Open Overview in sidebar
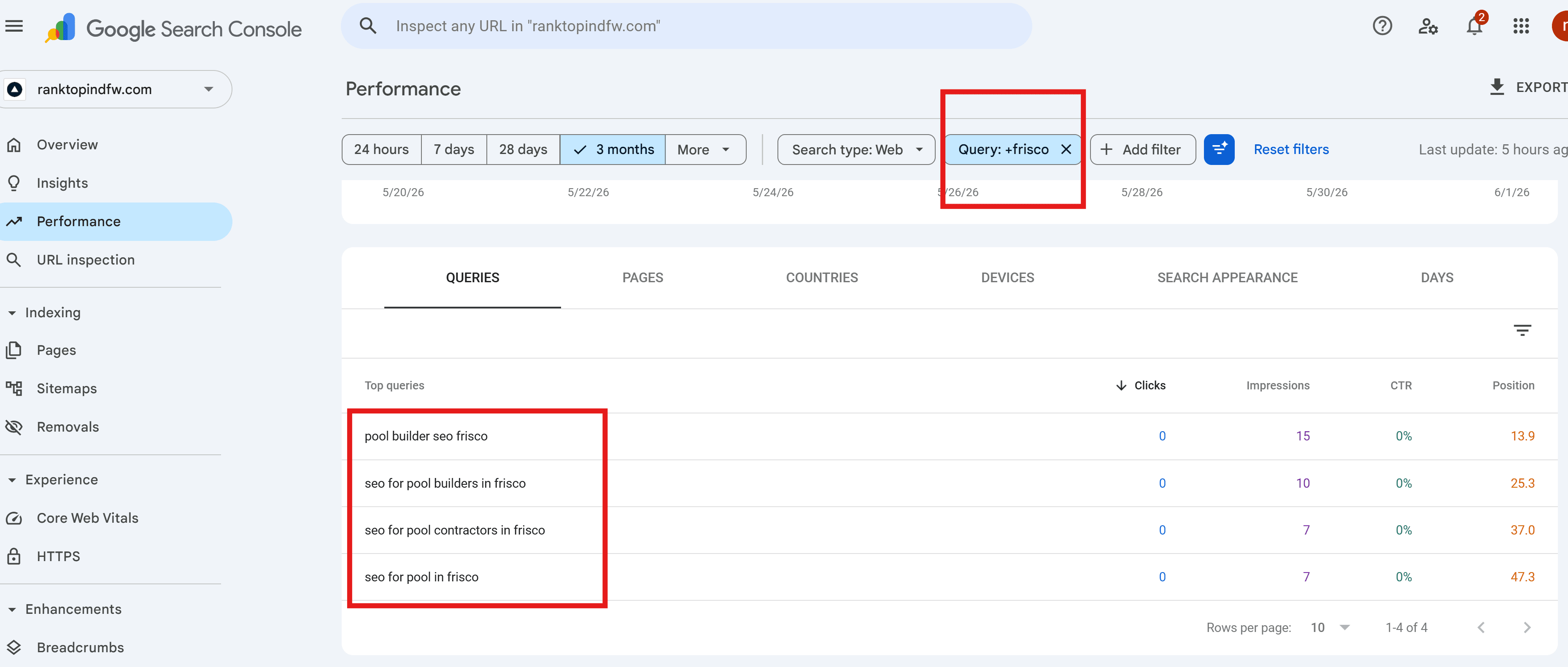This screenshot has width=1568, height=667. coord(116,145)
